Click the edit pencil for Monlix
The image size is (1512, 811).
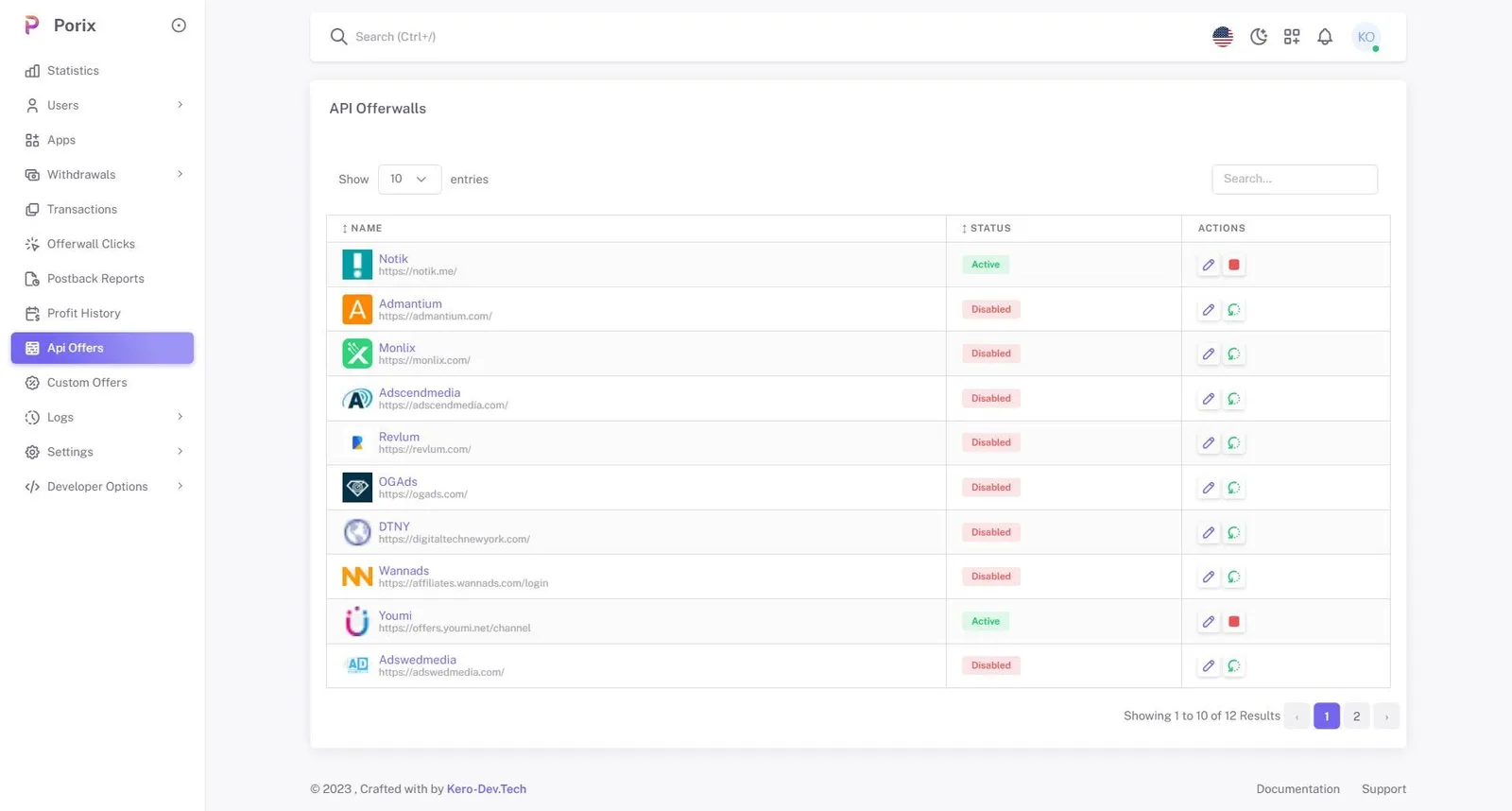1209,354
